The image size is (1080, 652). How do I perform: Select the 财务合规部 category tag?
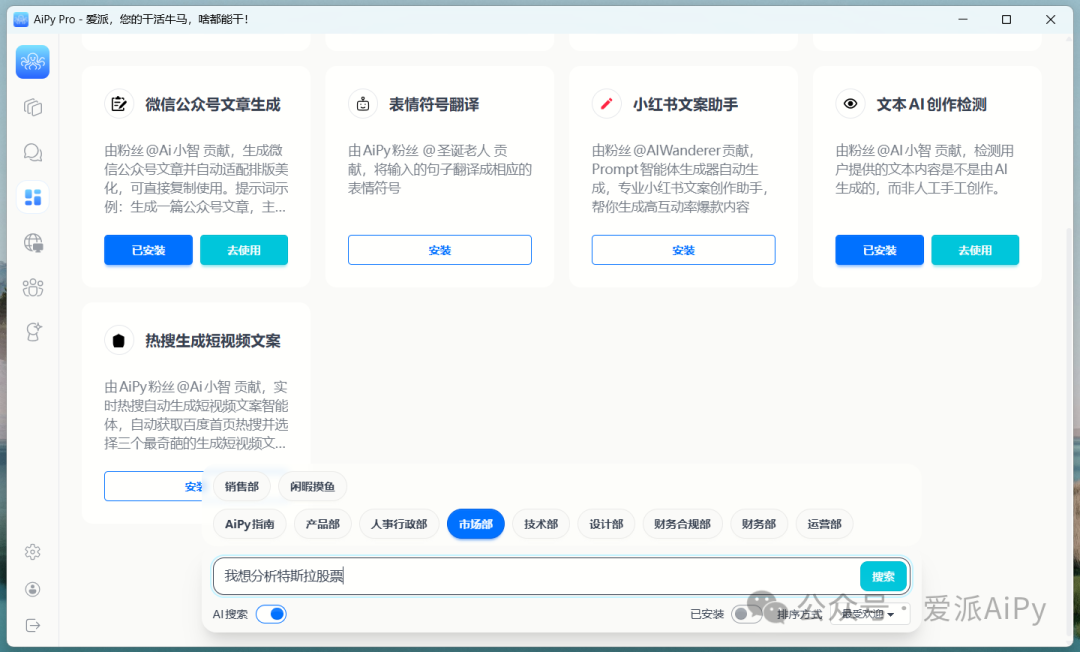[x=682, y=525]
